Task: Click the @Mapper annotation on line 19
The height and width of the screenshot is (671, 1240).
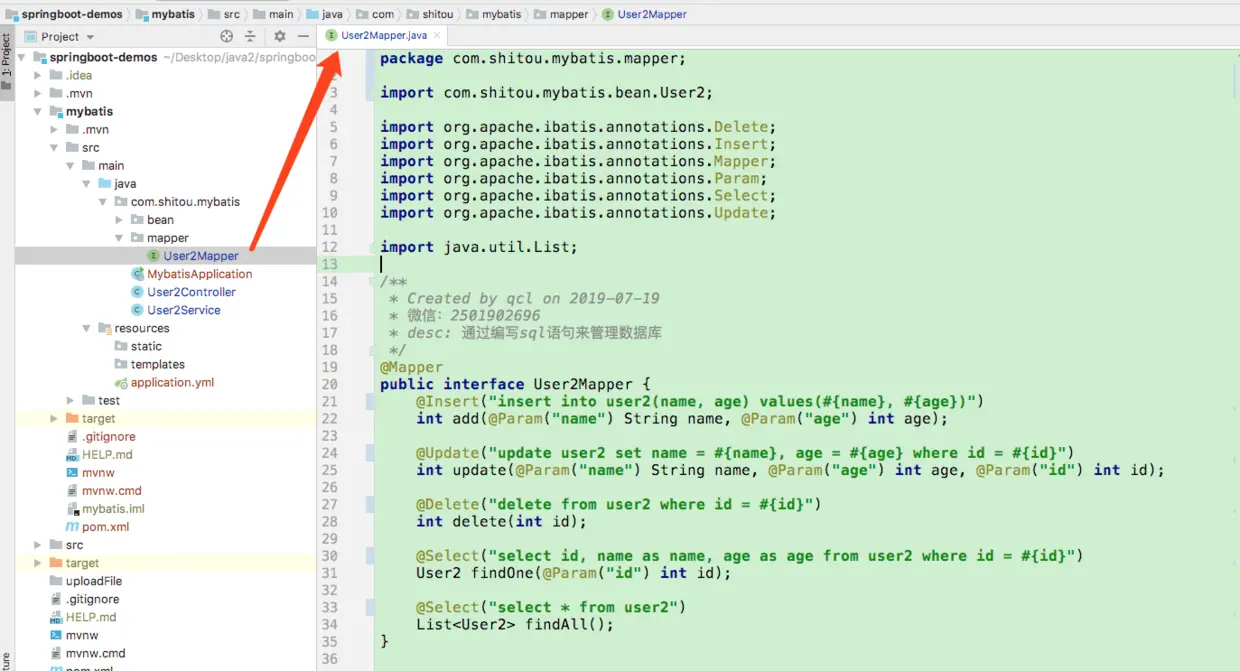Action: pyautogui.click(x=411, y=367)
